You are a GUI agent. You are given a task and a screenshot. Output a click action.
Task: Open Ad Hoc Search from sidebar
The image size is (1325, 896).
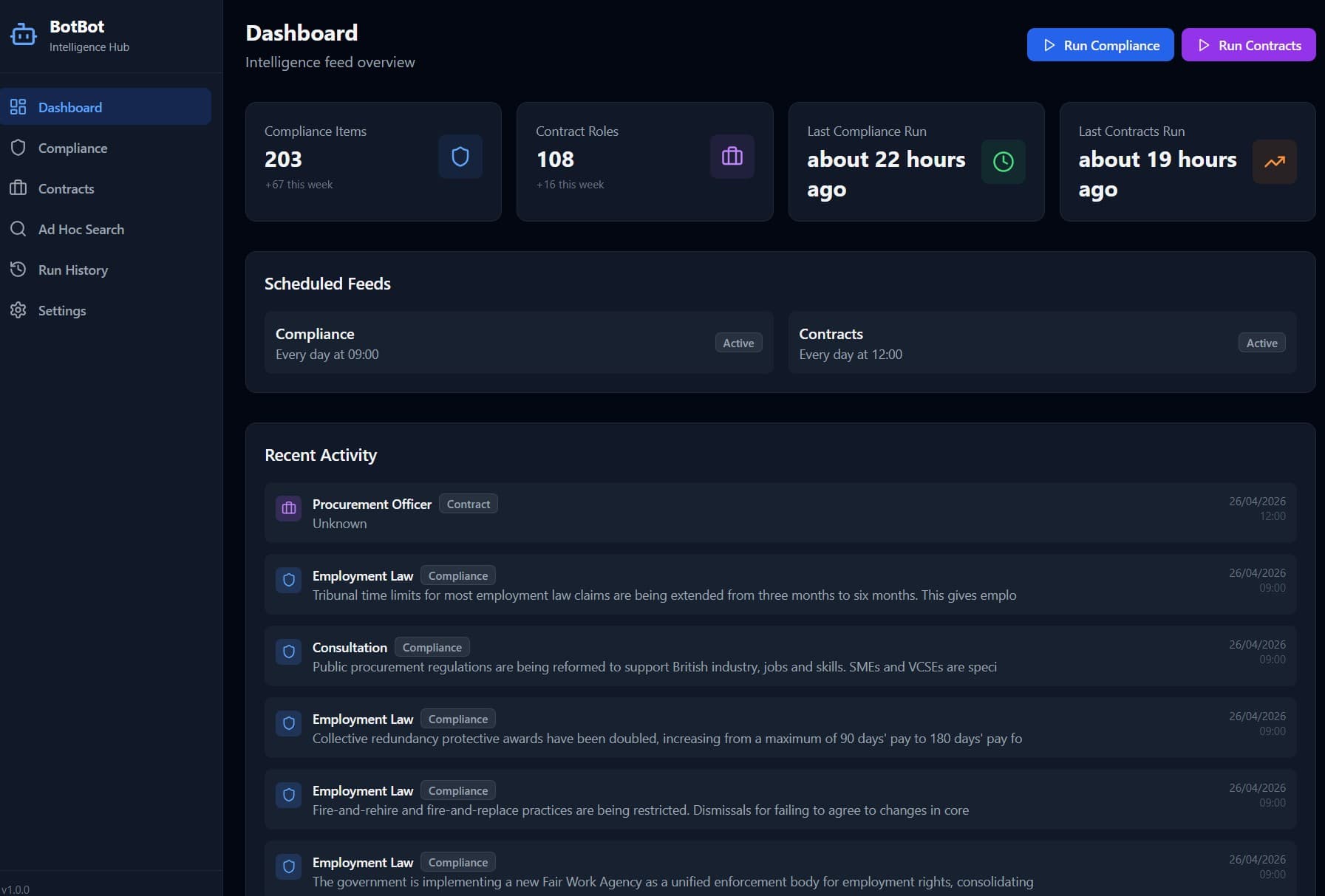(81, 229)
